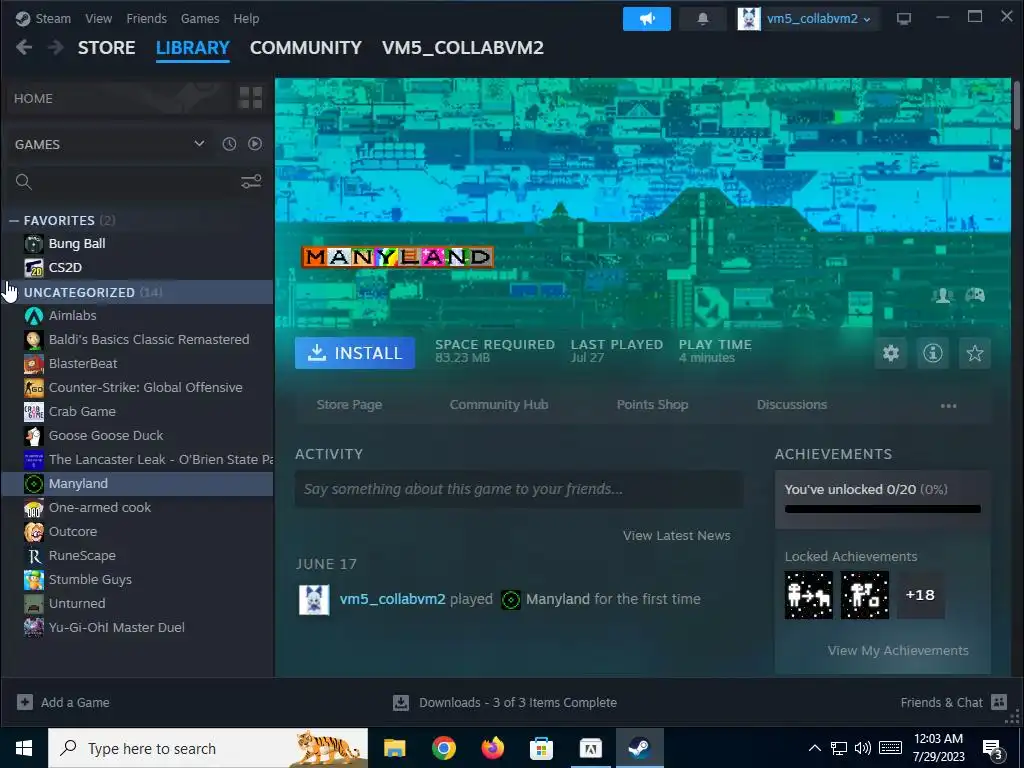Viewport: 1024px width, 768px height.
Task: Click the game page vertical scrollbar
Action: click(x=1017, y=105)
